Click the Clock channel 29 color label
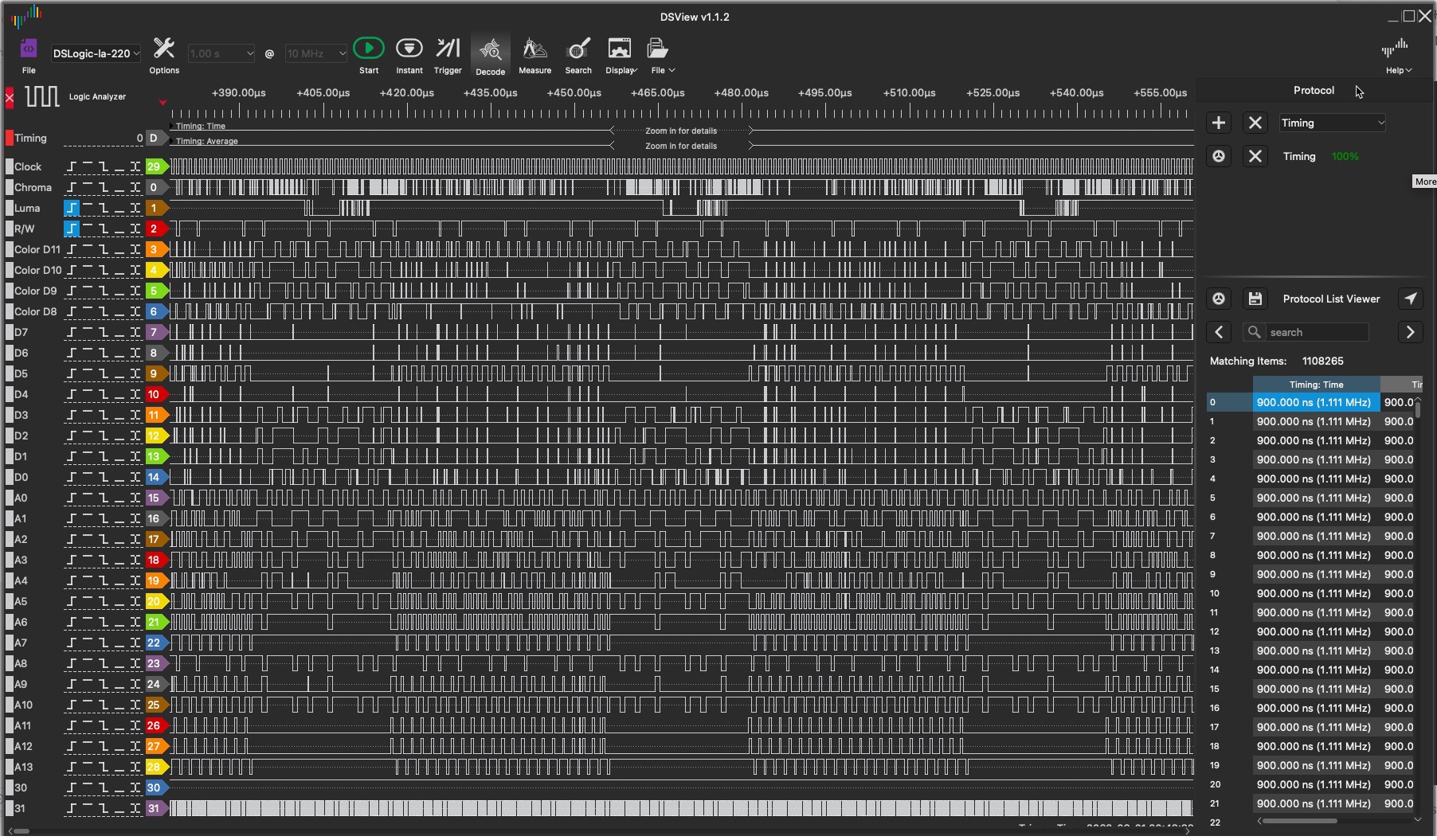The height and width of the screenshot is (840, 1437). click(155, 167)
